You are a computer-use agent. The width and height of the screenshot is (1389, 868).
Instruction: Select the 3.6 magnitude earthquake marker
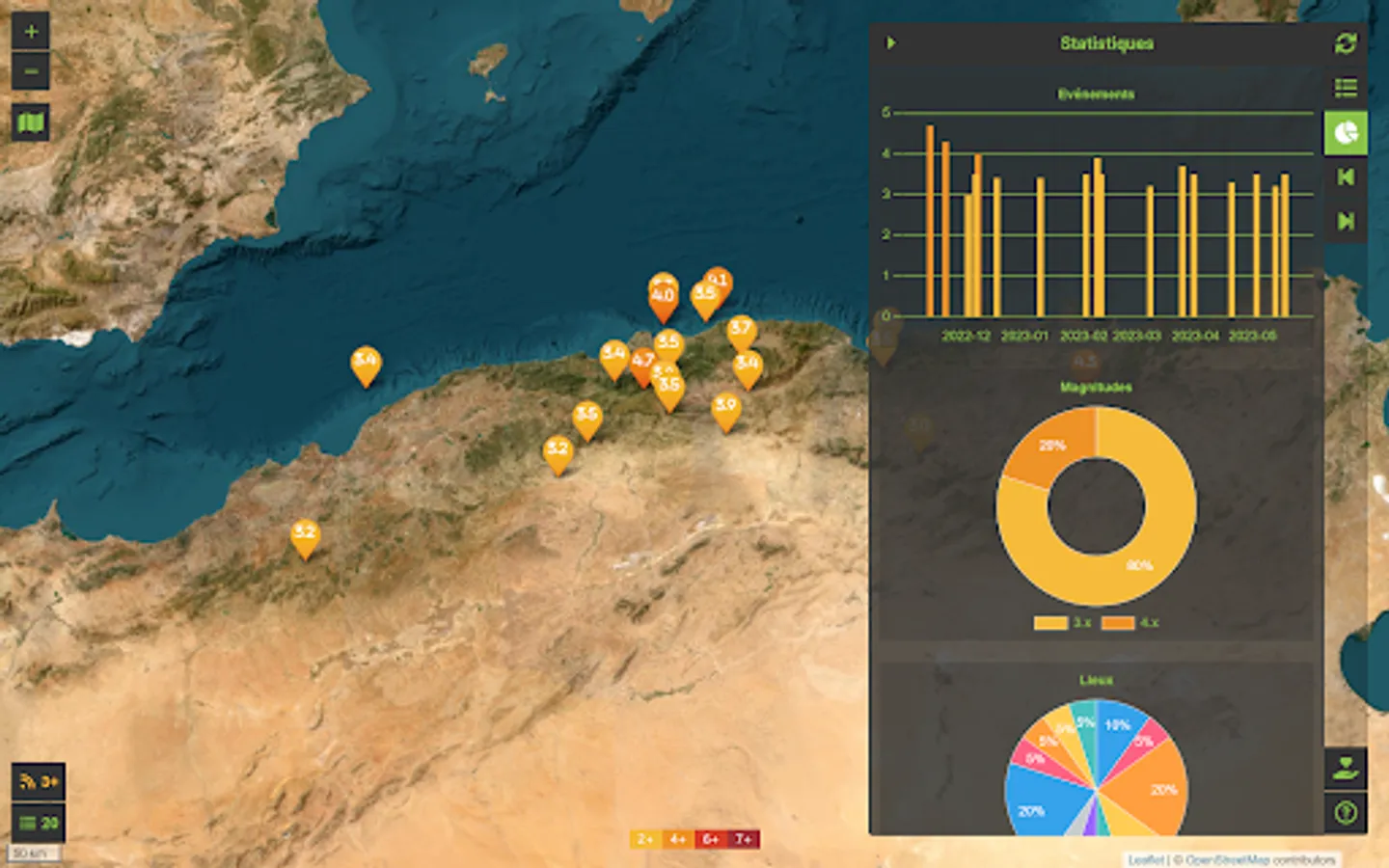click(586, 420)
